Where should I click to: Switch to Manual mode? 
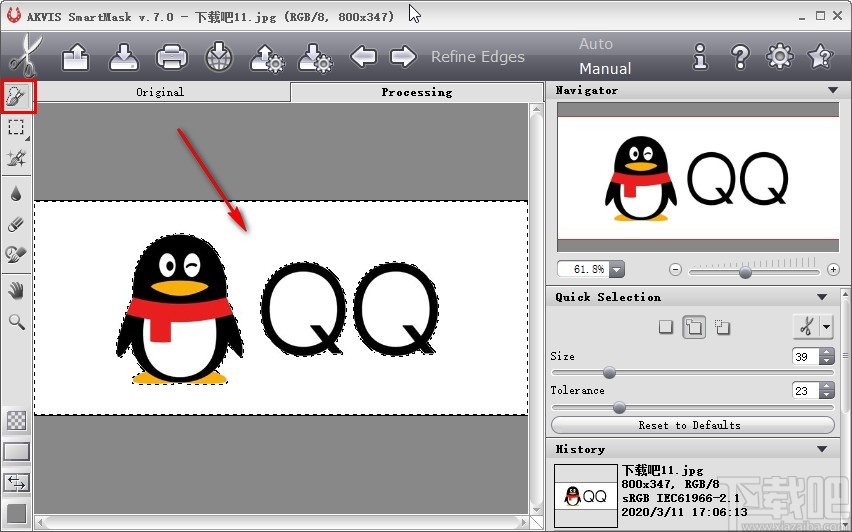pyautogui.click(x=605, y=69)
